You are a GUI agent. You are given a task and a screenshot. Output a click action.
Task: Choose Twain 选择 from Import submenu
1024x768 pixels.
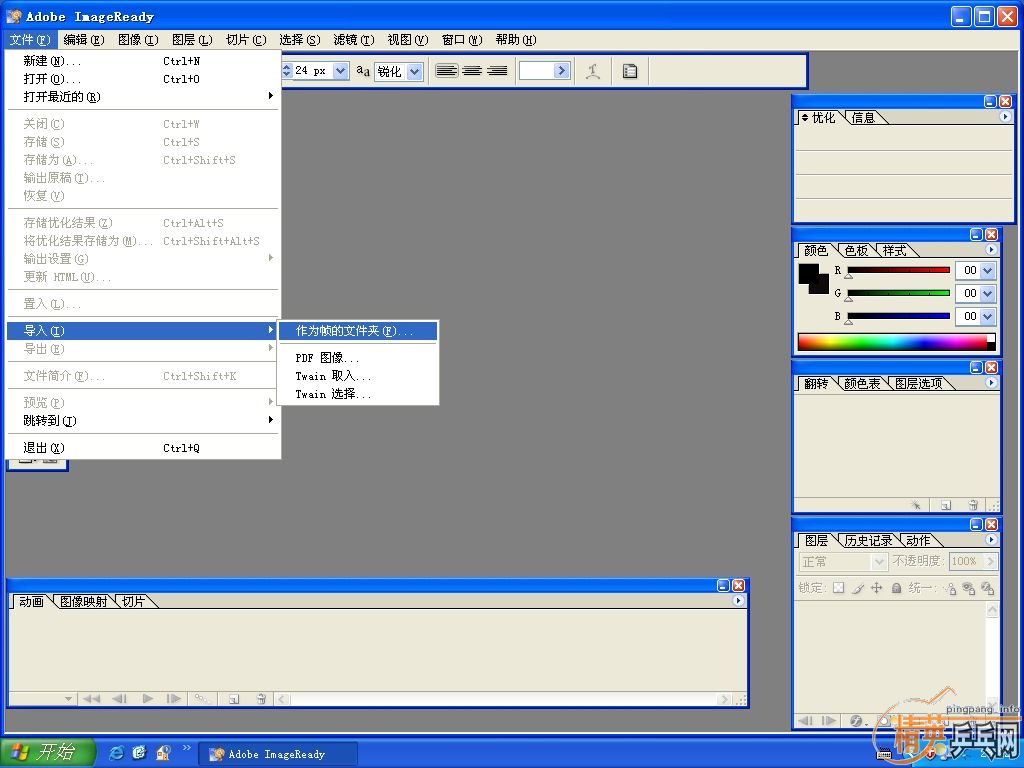pos(358,394)
